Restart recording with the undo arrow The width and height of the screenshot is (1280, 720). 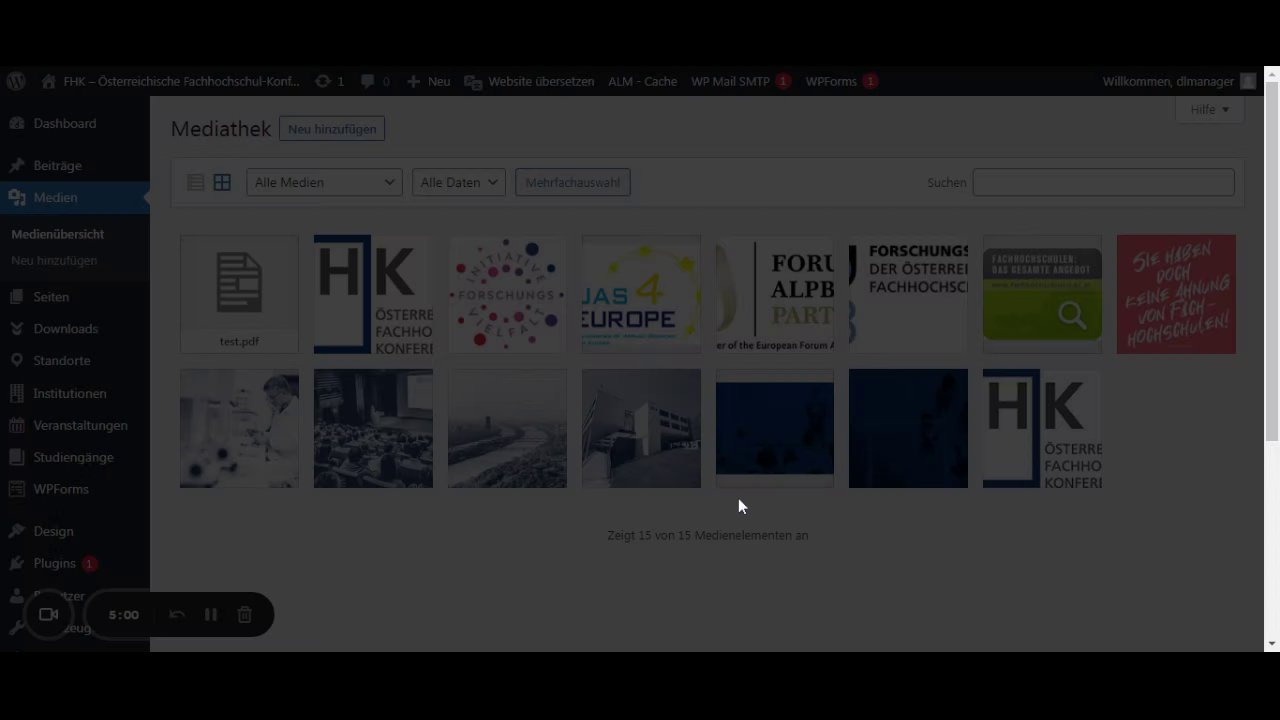(177, 614)
